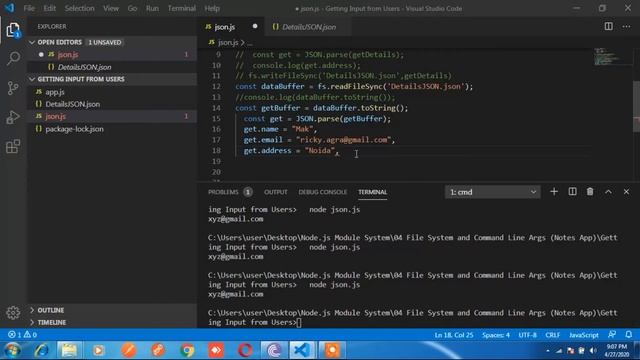The image size is (640, 360).
Task: Click the unsaved dot on json.js tab
Action: (x=255, y=27)
